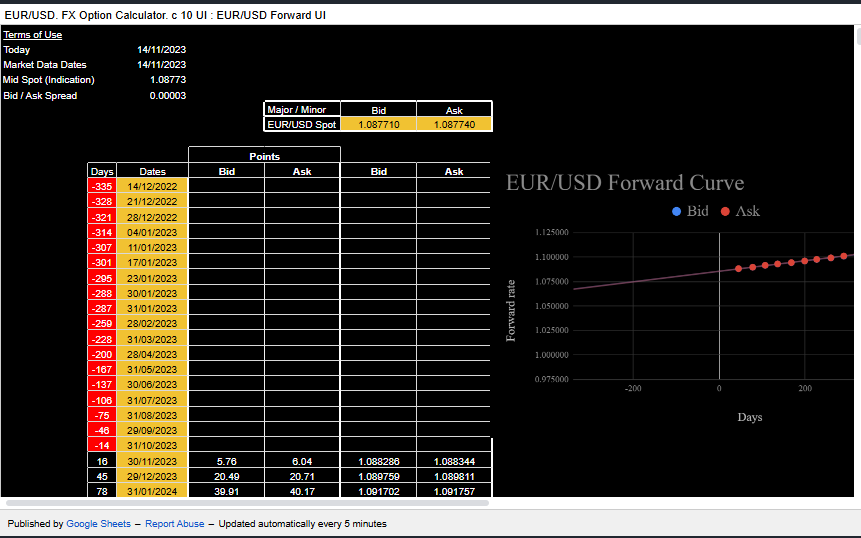This screenshot has height=538, width=861.
Task: Open the Google Sheets link in footer
Action: point(98,524)
